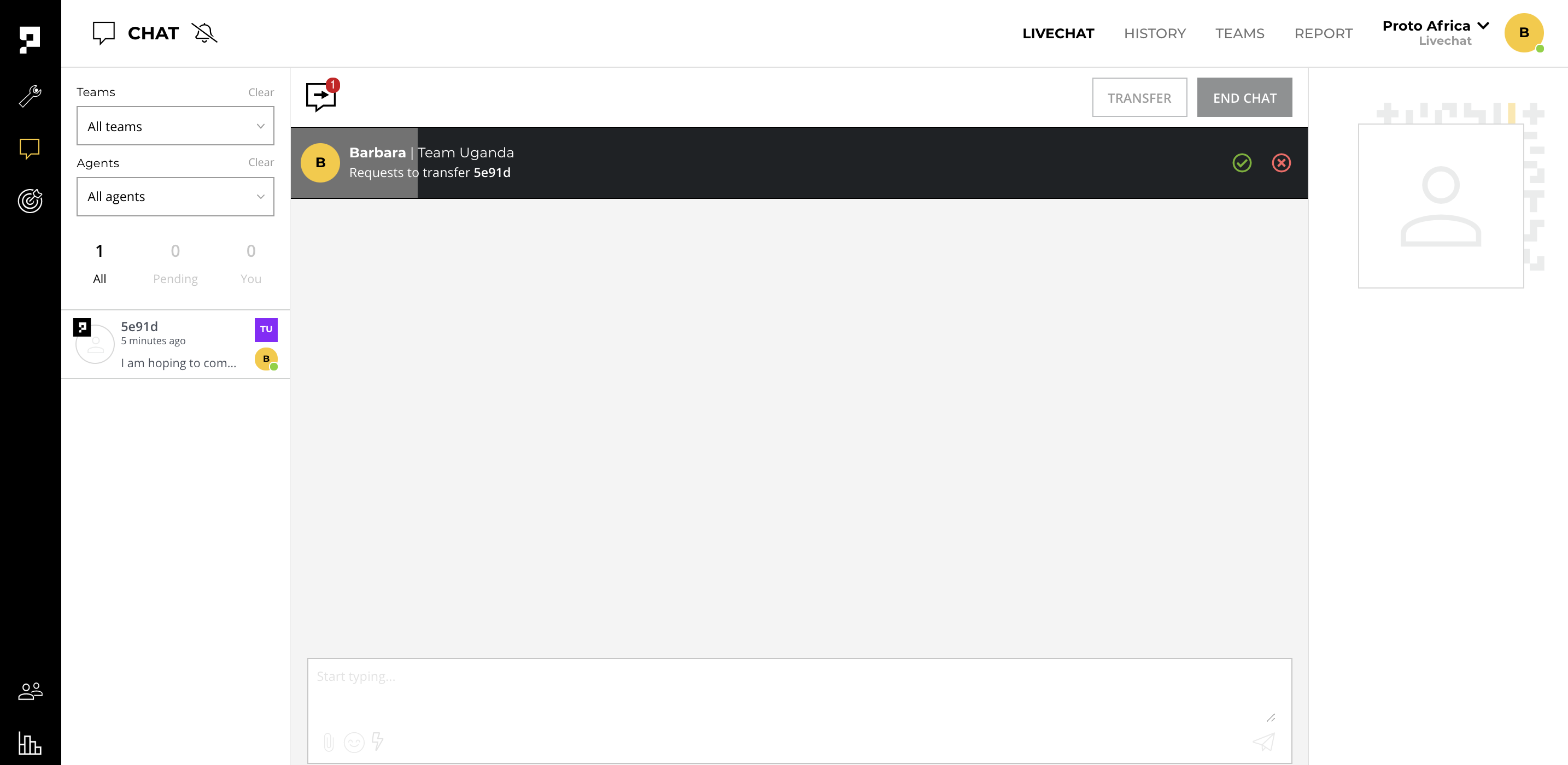Screen dimensions: 1568x765
Task: Click the Barbara | Team Uganda text
Action: point(431,153)
